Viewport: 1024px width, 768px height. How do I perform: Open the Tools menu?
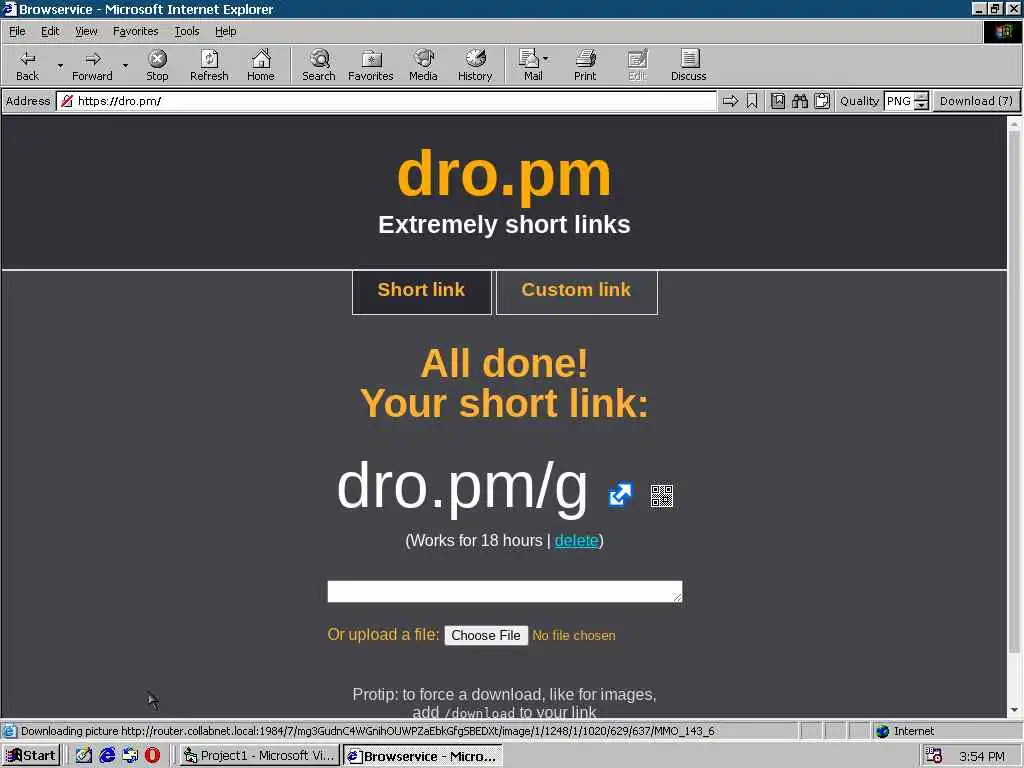tap(186, 31)
